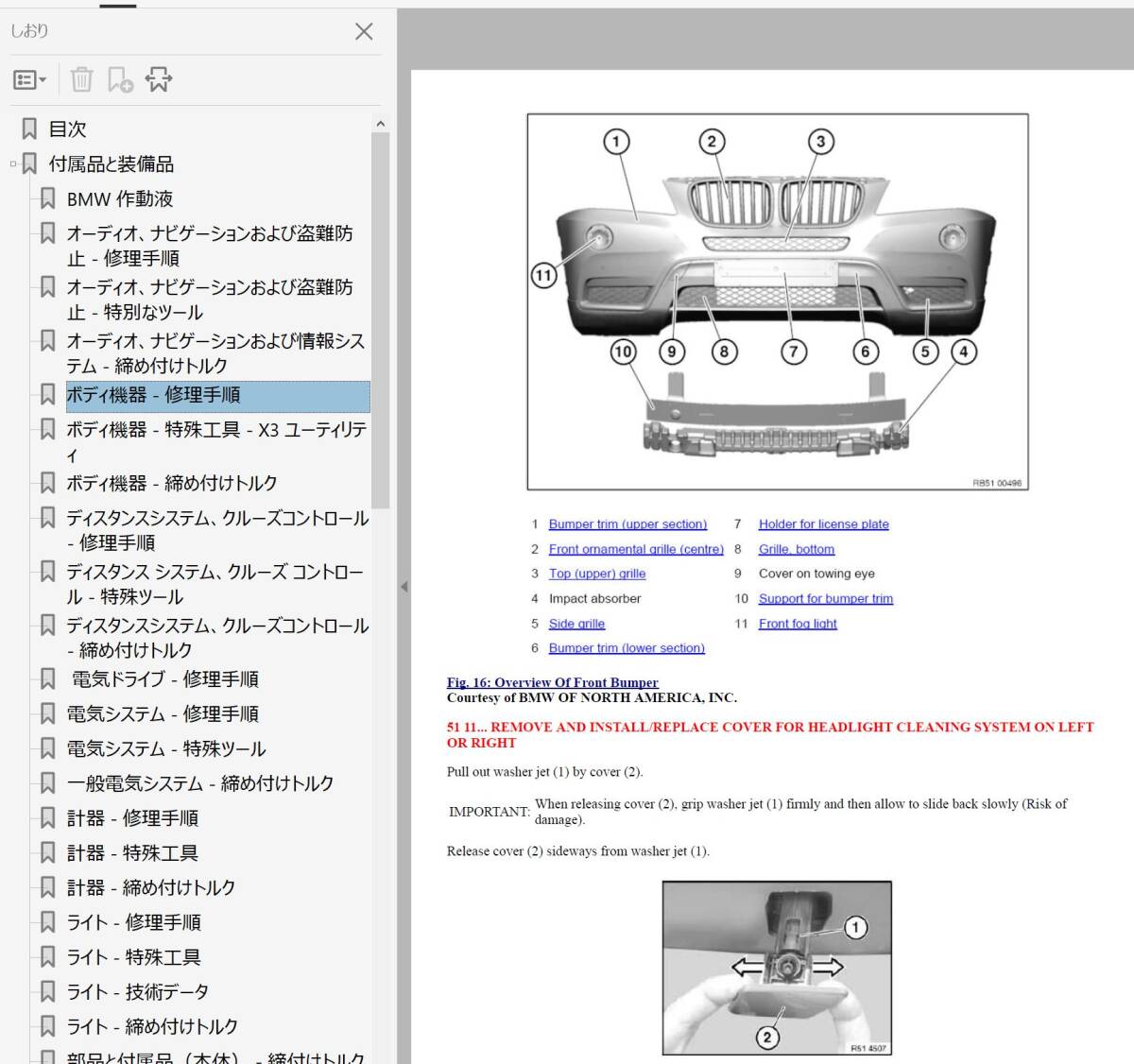Open ディスタンスシステム、クルーズコントロール - 修理手順 bookmark

217,531
